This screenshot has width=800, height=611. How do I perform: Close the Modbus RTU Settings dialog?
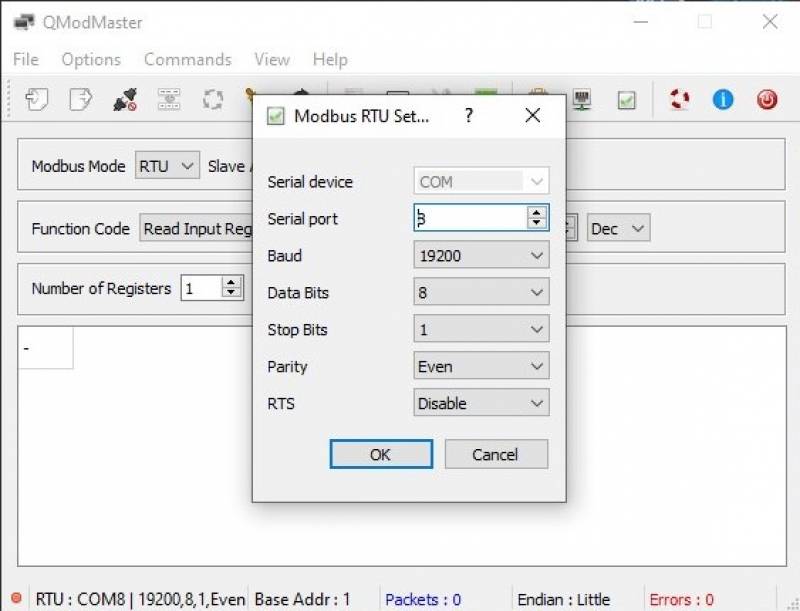(x=533, y=115)
